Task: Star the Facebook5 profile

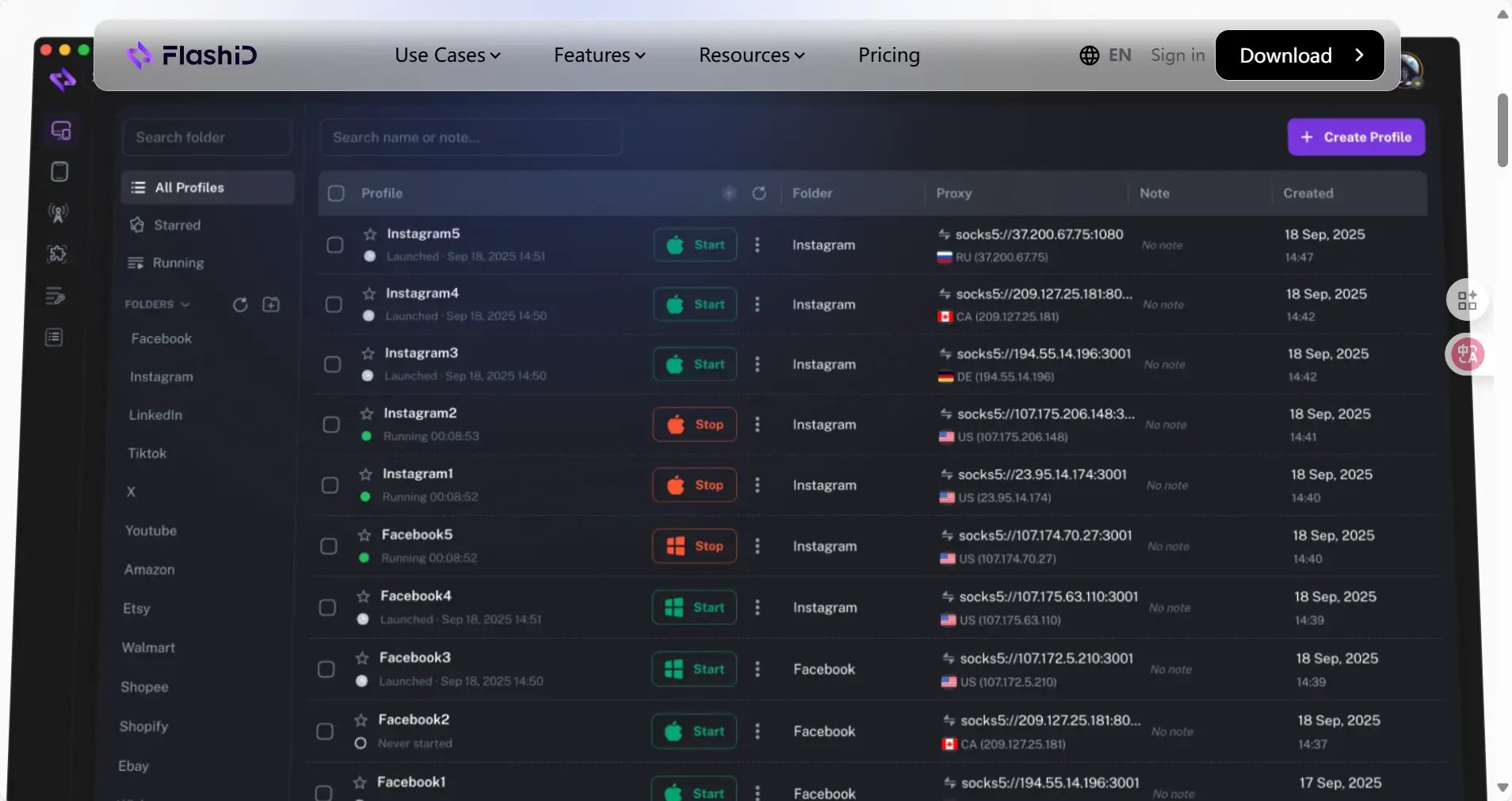Action: point(365,535)
